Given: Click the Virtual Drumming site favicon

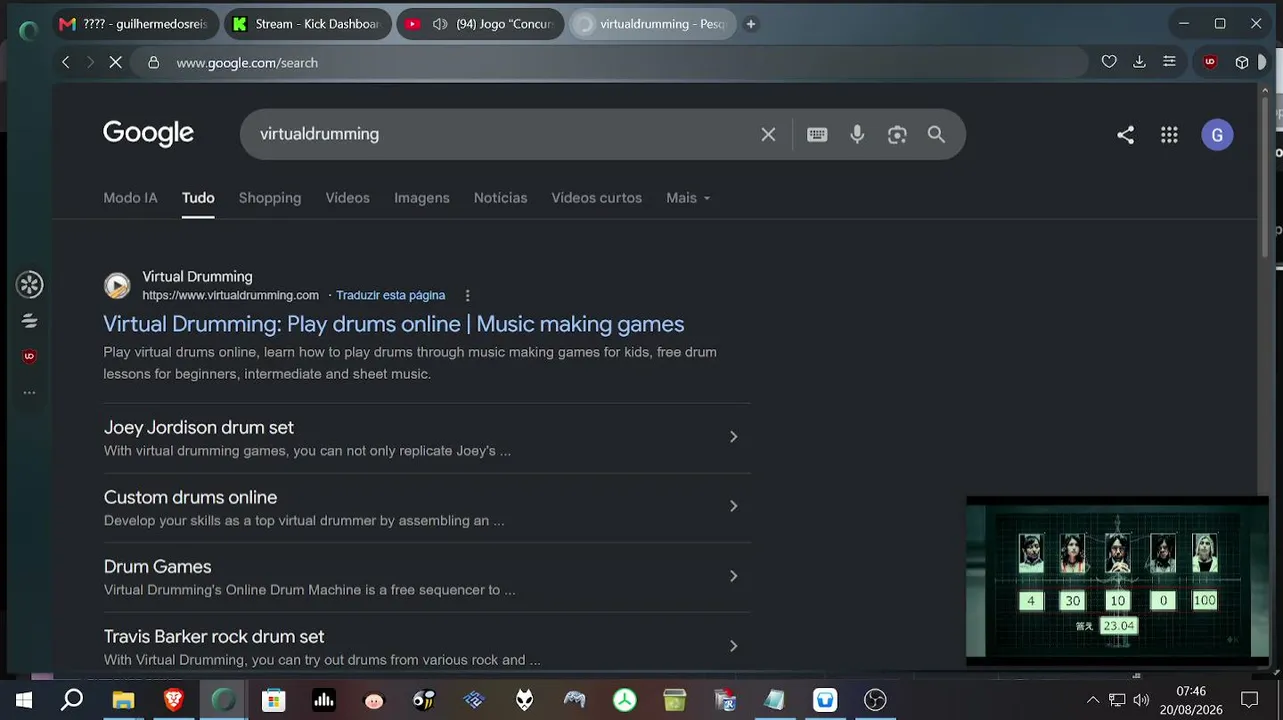Looking at the screenshot, I should click(117, 286).
